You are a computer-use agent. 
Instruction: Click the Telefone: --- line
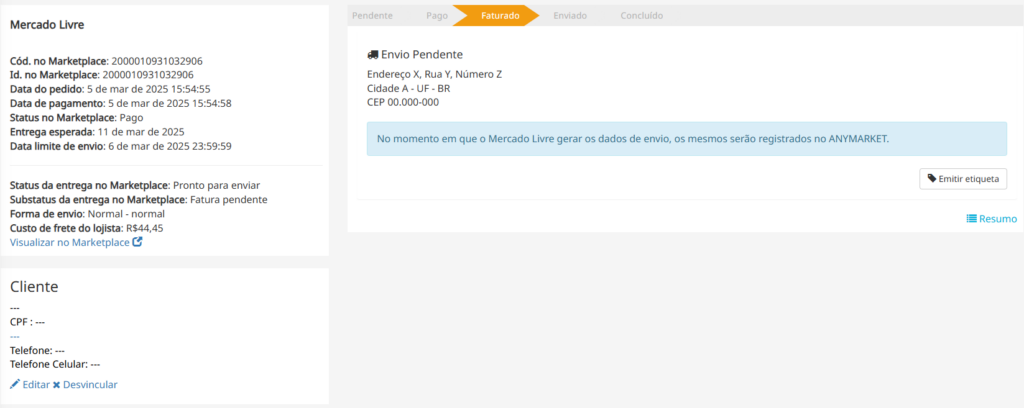(x=37, y=350)
